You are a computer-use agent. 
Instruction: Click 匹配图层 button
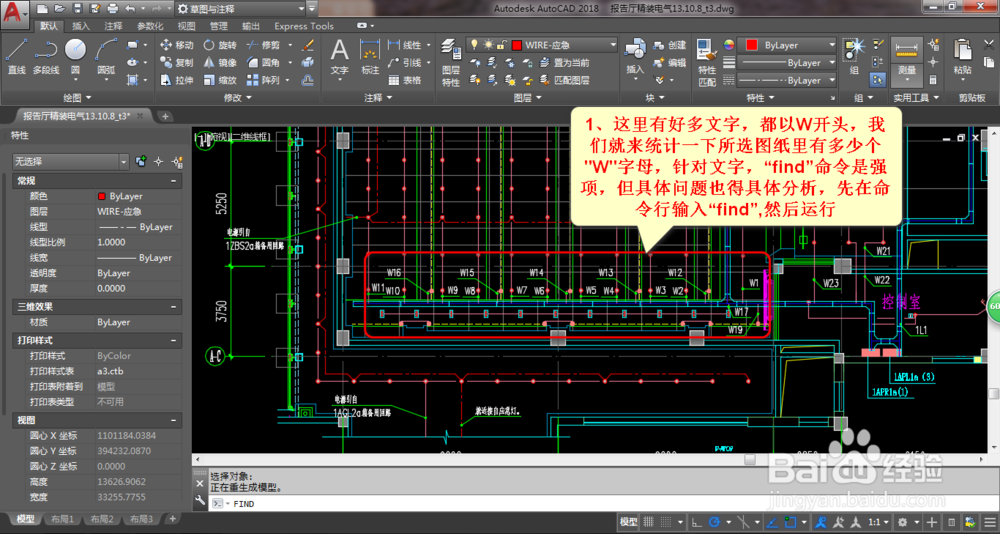point(564,80)
